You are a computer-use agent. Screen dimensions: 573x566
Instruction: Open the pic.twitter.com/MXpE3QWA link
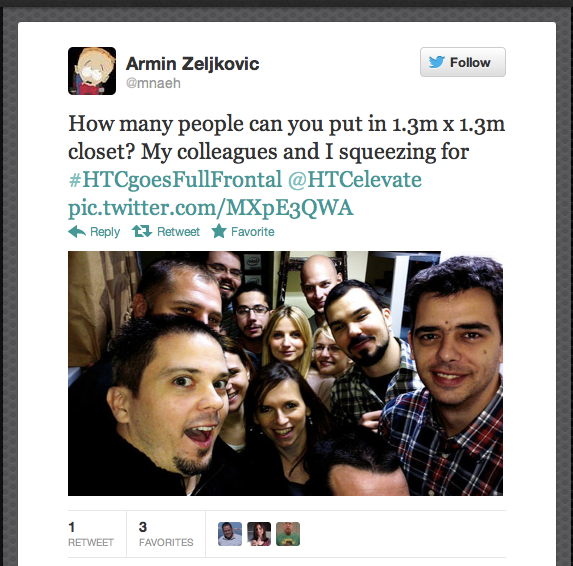click(210, 208)
